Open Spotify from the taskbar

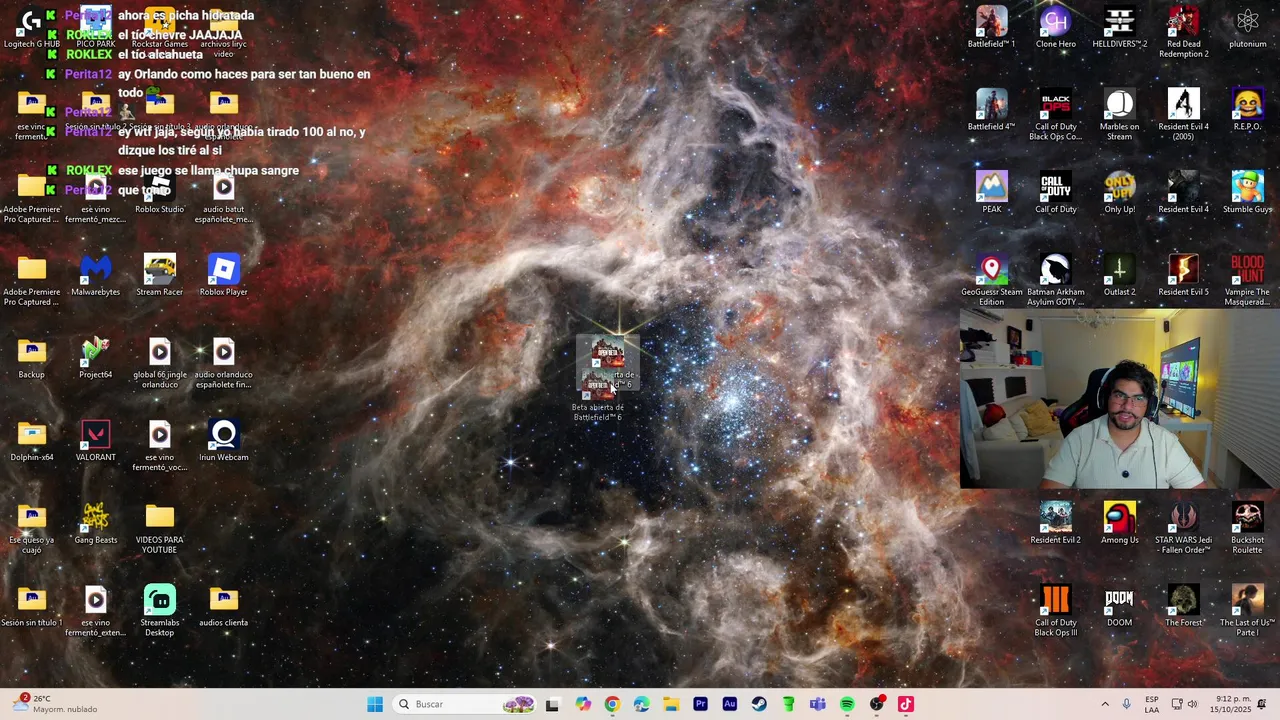(x=847, y=704)
